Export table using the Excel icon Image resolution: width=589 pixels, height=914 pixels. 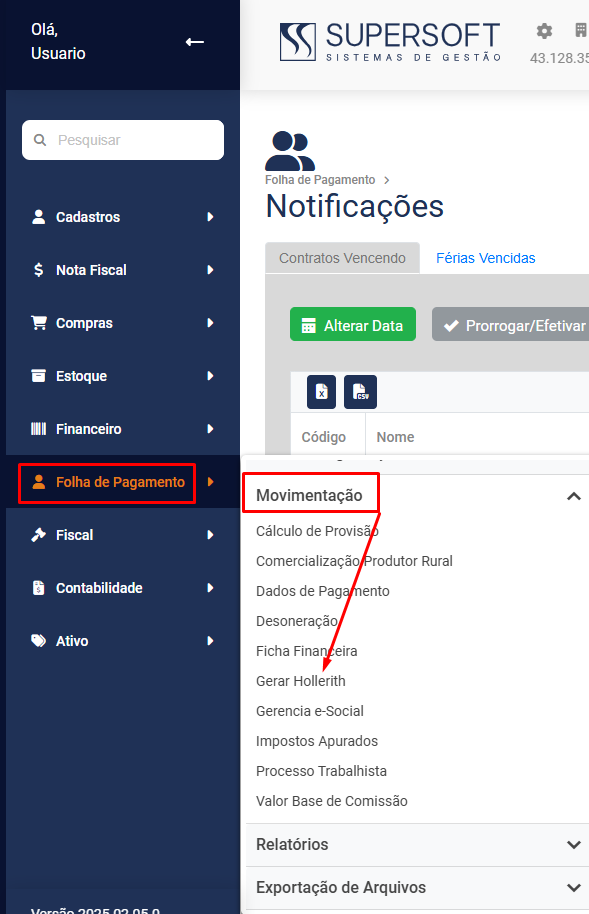[321, 392]
